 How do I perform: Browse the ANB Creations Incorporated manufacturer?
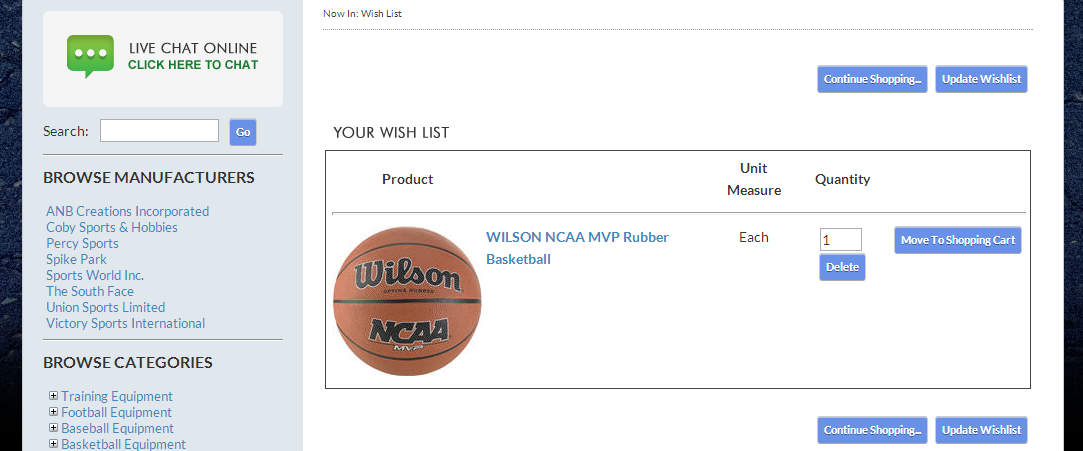(127, 211)
